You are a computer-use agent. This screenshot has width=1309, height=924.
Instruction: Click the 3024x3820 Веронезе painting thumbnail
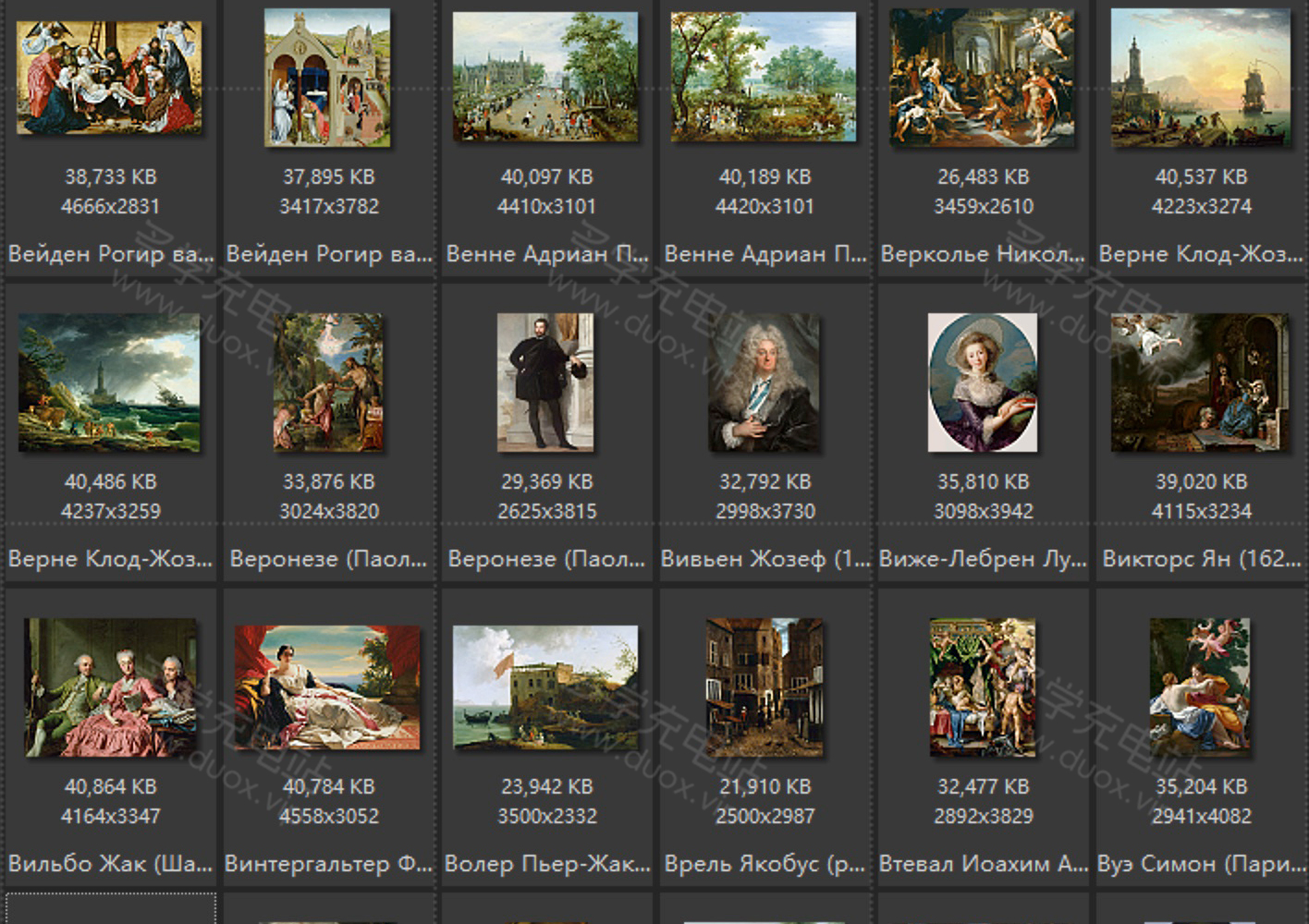tap(327, 383)
